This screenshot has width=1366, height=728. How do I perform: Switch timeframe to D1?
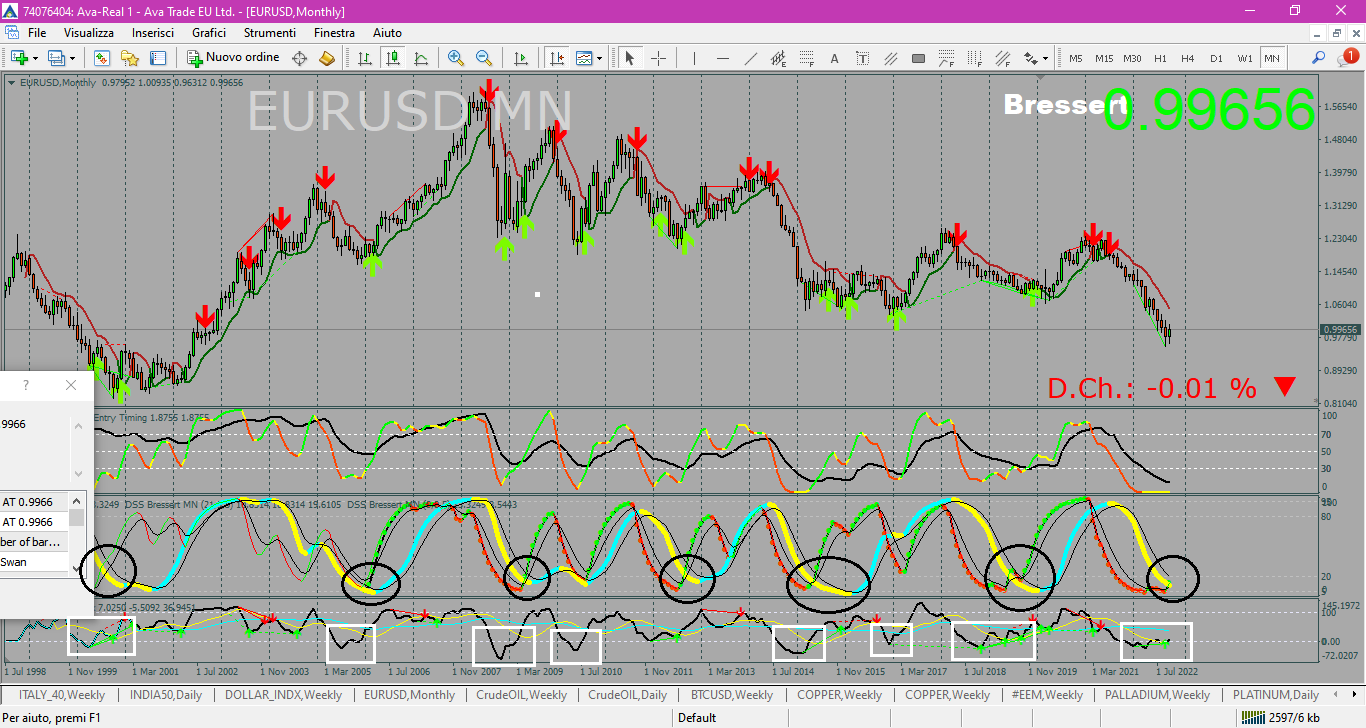pos(1216,58)
